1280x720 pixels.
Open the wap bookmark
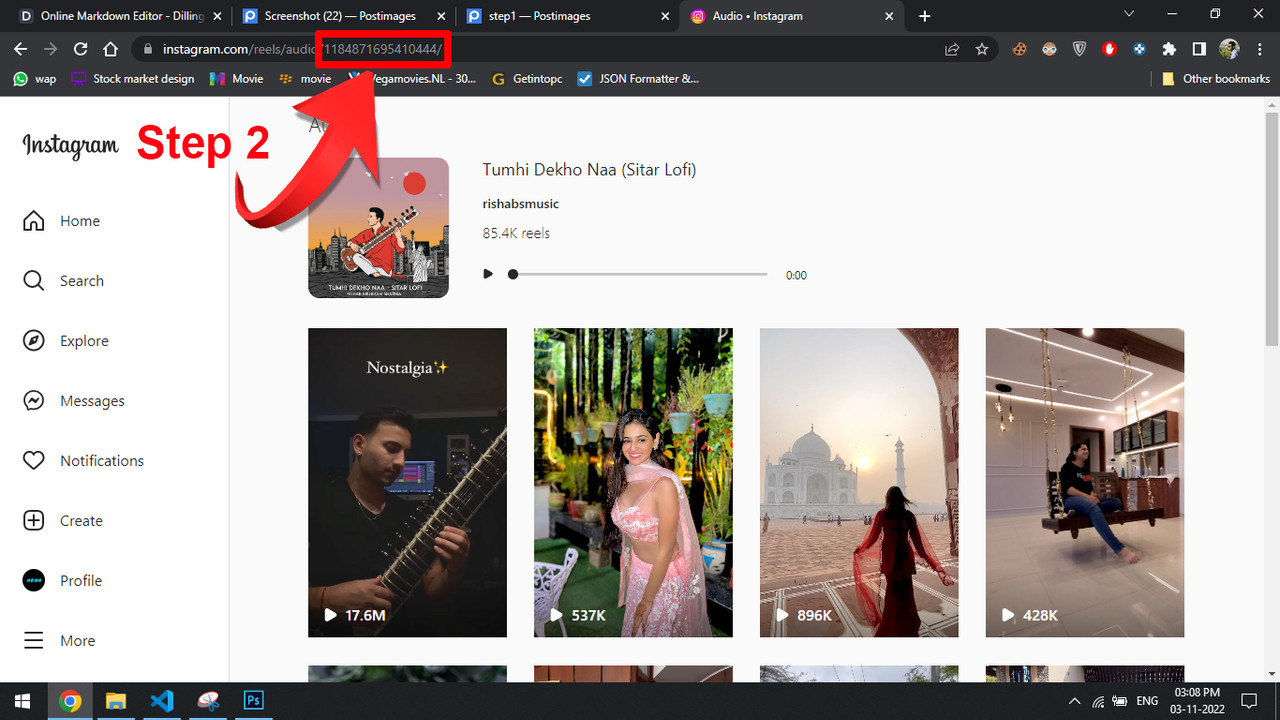pos(35,79)
